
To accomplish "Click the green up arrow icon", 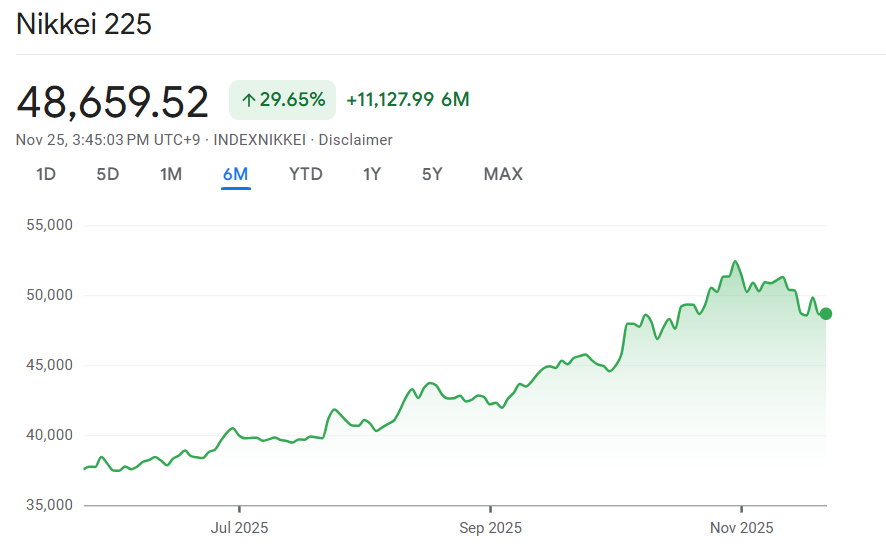I will point(249,99).
